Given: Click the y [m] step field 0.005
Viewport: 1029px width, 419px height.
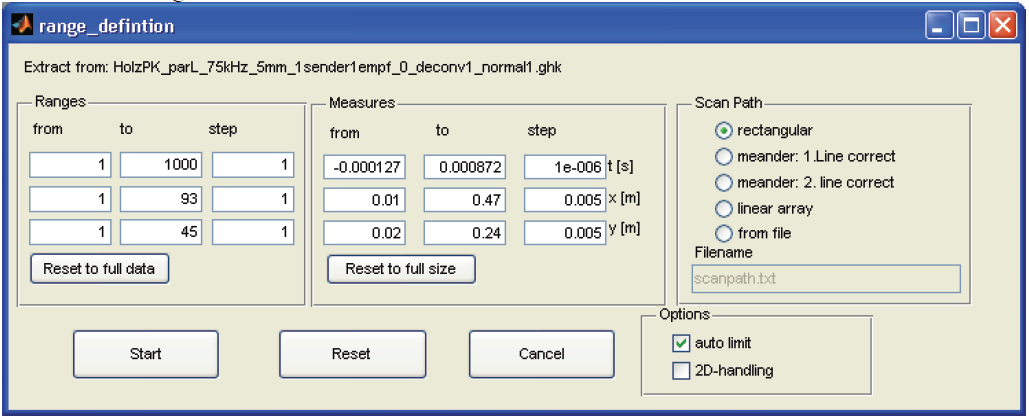Looking at the screenshot, I should pos(564,232).
